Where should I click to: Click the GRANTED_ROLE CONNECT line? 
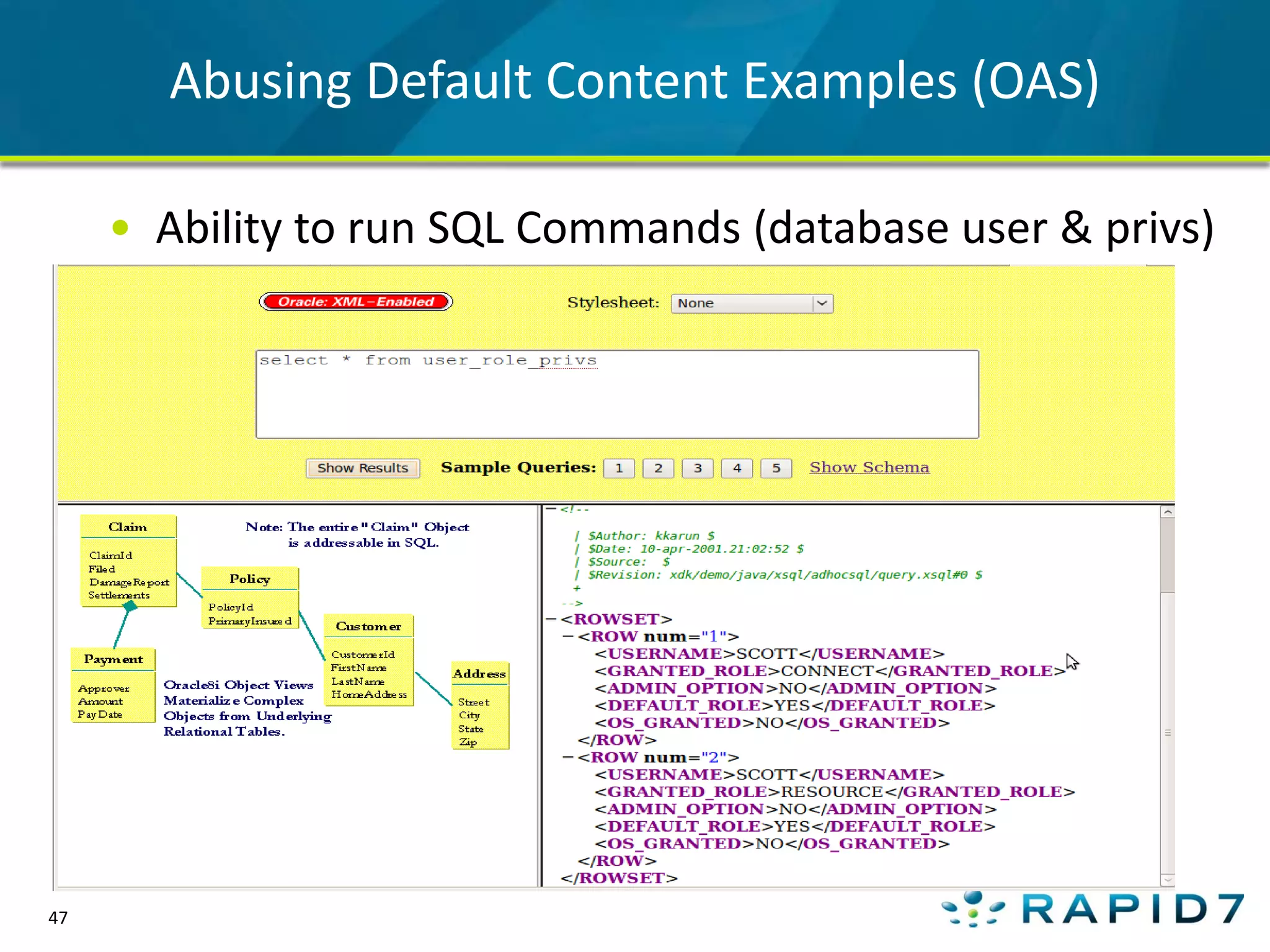click(830, 671)
